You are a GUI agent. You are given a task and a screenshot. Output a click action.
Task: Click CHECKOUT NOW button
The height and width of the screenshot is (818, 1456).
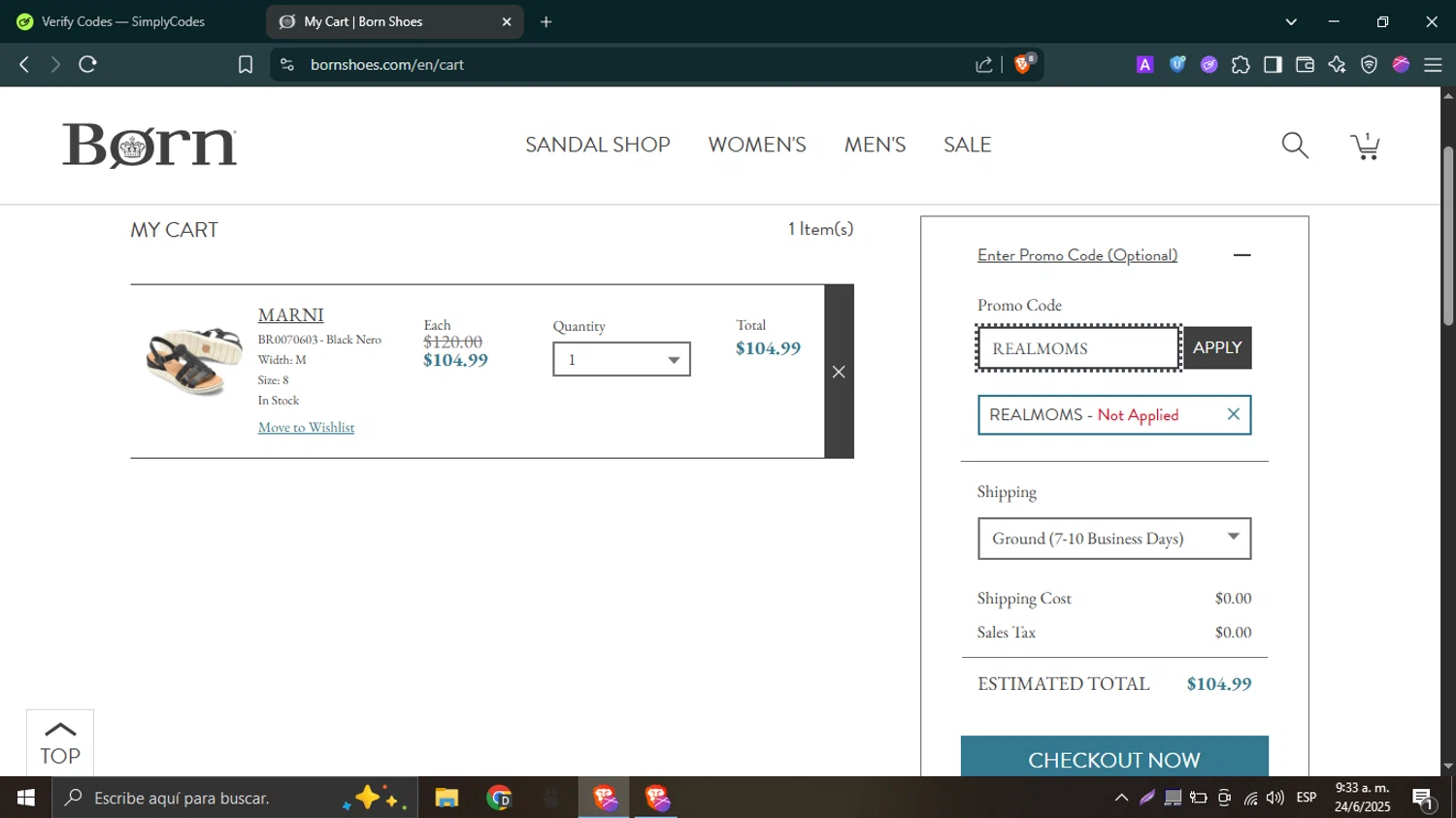[1114, 757]
